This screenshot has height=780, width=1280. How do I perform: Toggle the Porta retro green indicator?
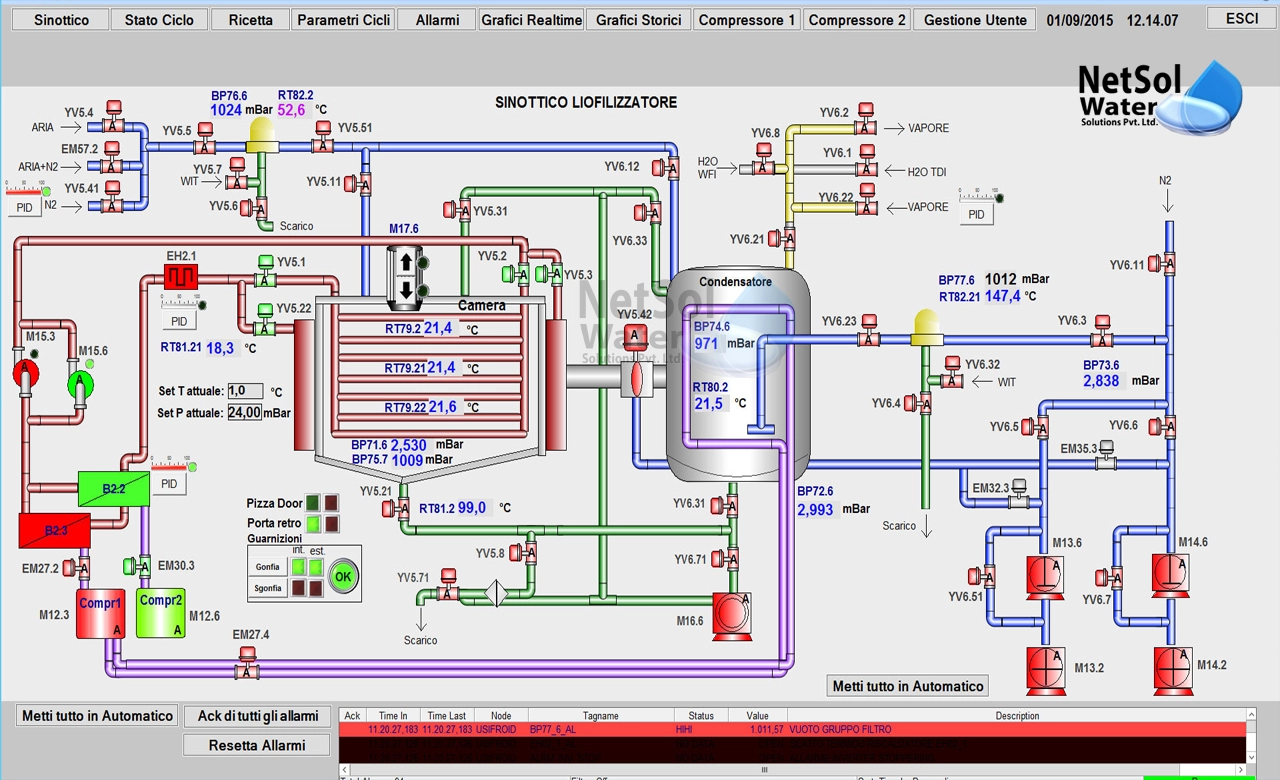tap(313, 523)
